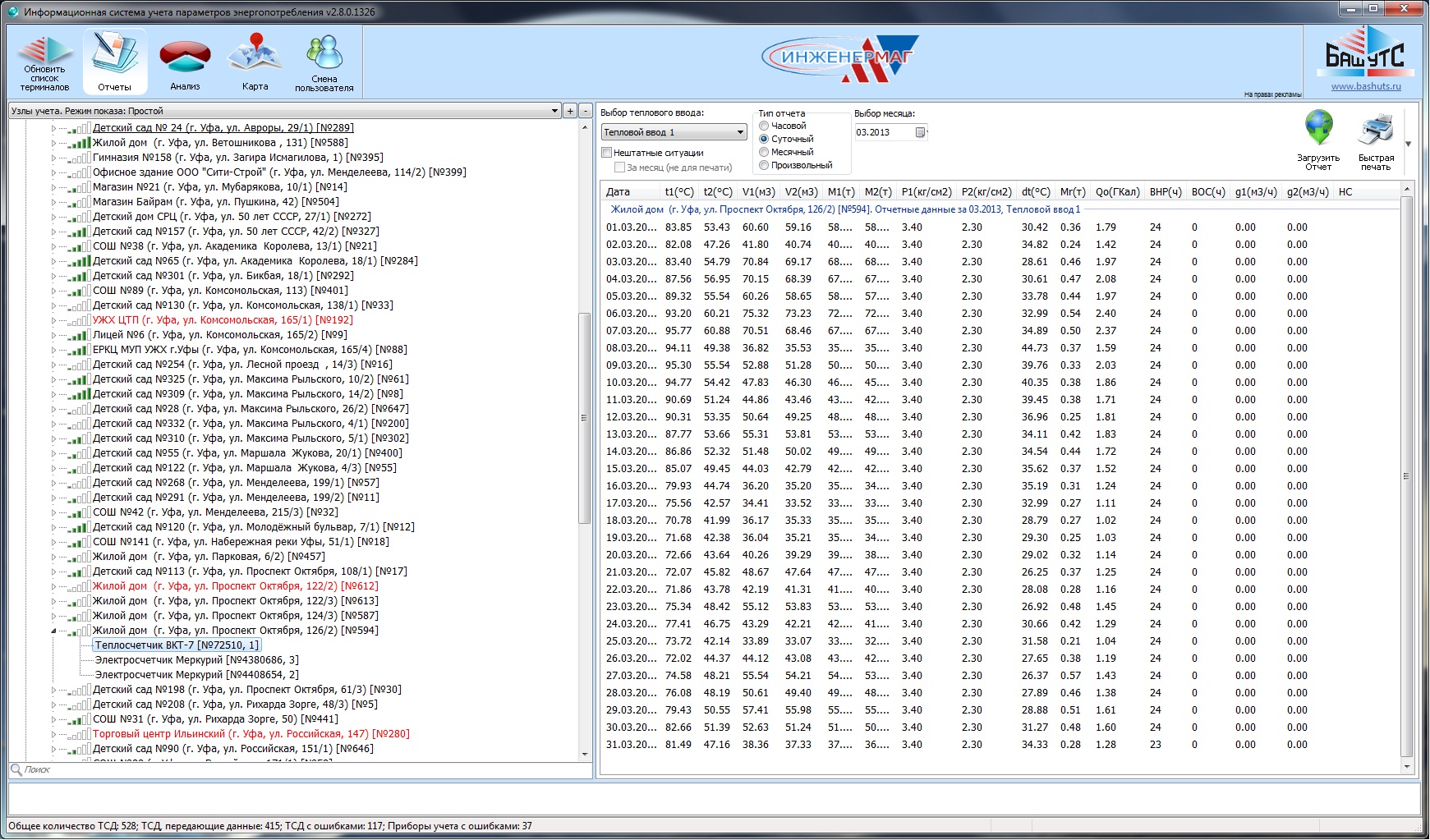Open the www.bashuts.ru link
The image size is (1430, 840).
coord(1366,86)
